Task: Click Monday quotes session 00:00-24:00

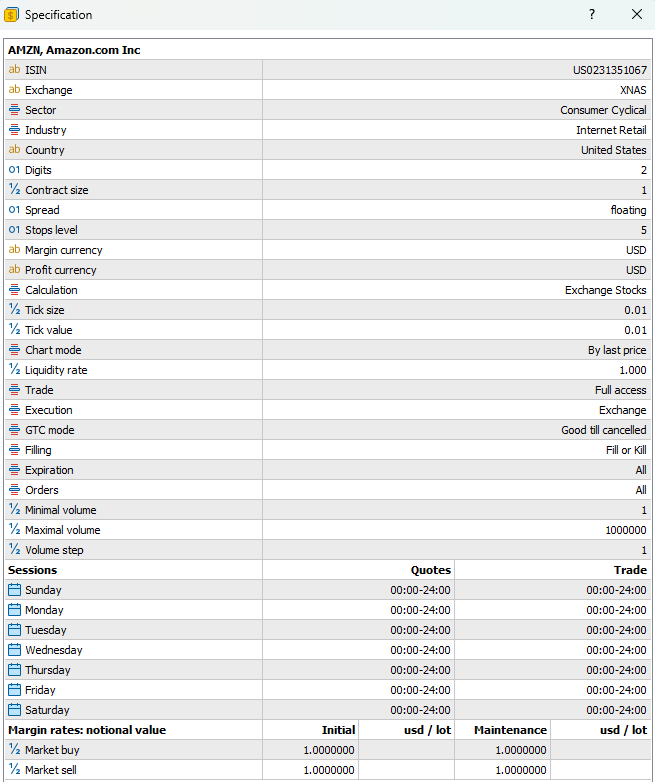Action: (421, 610)
